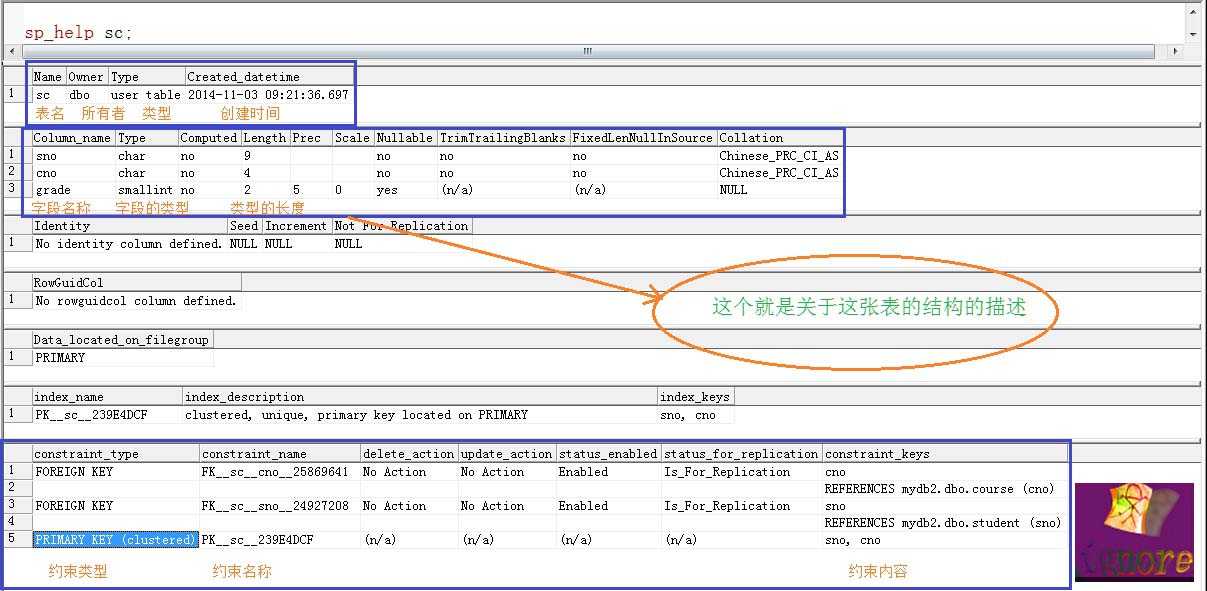
Task: Select the 'Scale' column header
Action: pos(353,138)
